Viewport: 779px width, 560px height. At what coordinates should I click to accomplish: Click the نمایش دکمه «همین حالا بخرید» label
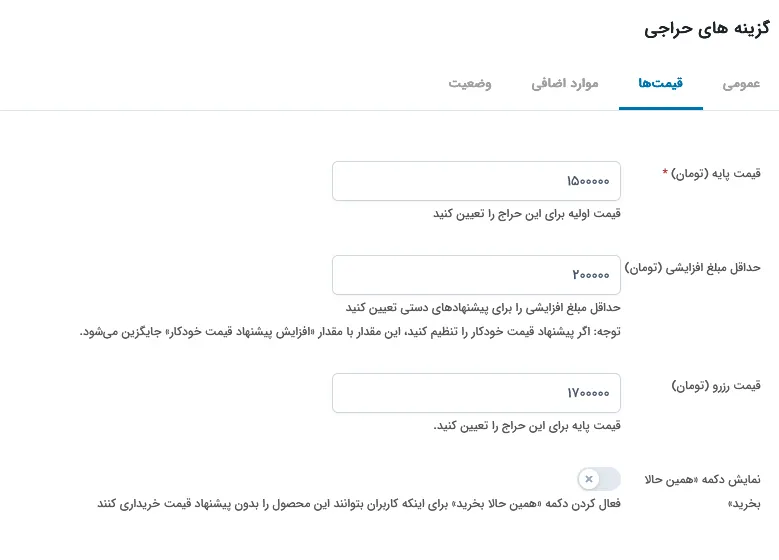[x=702, y=491]
